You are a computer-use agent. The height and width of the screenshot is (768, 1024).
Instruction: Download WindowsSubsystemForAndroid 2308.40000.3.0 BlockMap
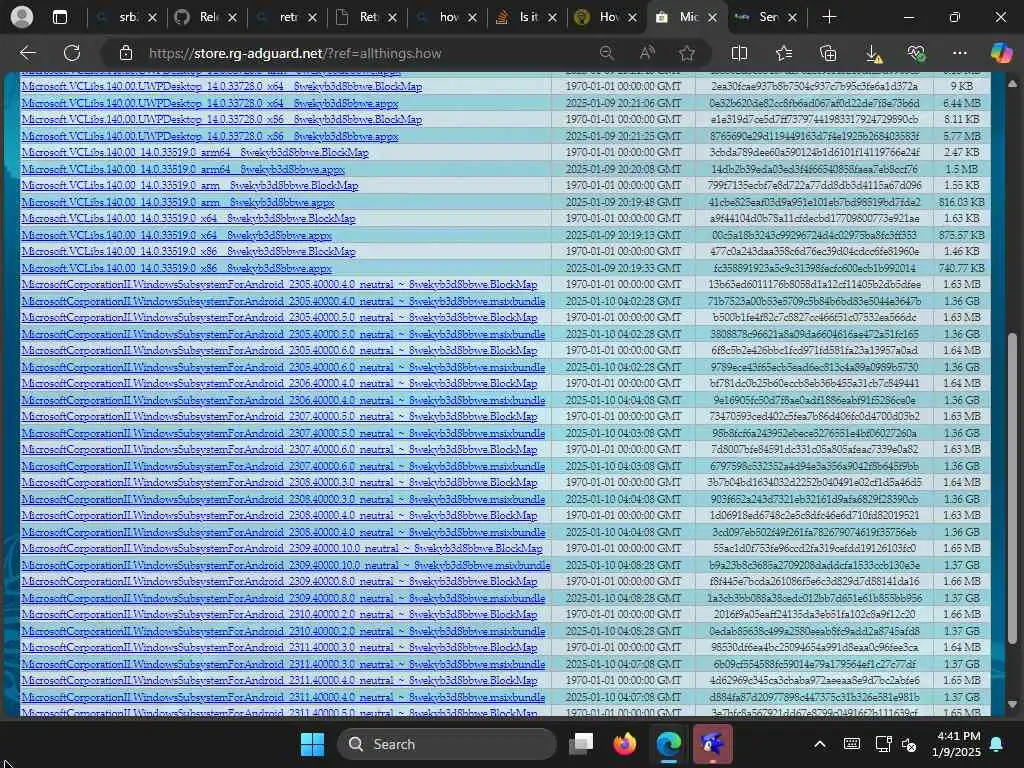(x=279, y=483)
